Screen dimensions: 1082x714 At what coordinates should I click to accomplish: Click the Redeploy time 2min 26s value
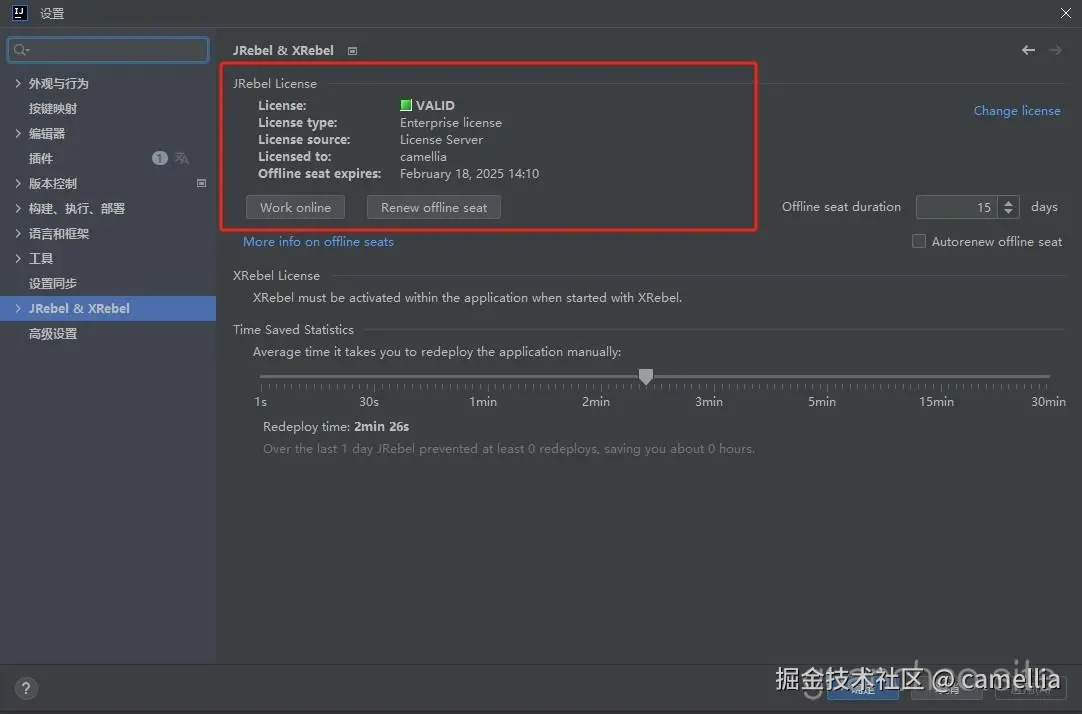pyautogui.click(x=382, y=426)
